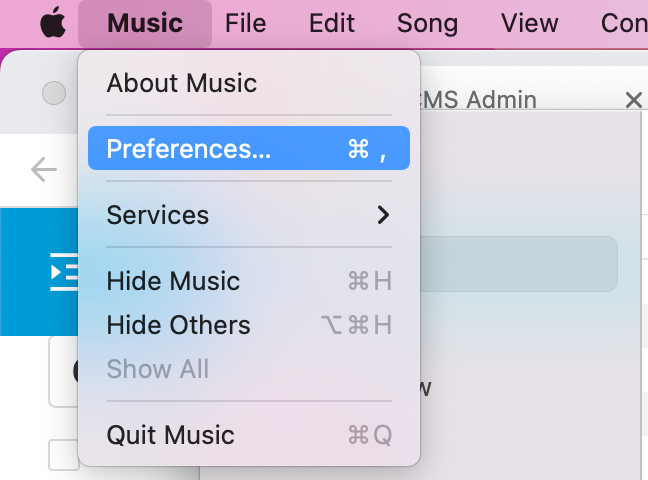Choose About Music
Image resolution: width=648 pixels, height=480 pixels.
tap(181, 83)
